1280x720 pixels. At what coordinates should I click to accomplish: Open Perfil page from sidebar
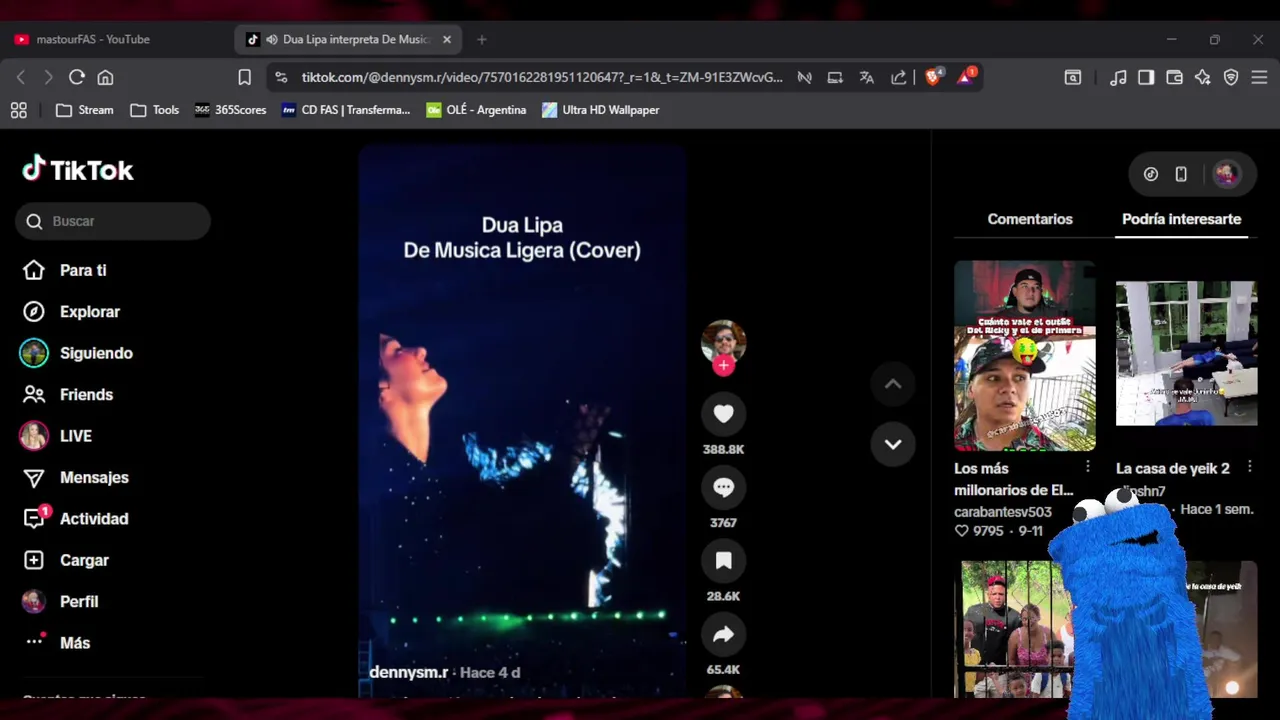click(61, 602)
